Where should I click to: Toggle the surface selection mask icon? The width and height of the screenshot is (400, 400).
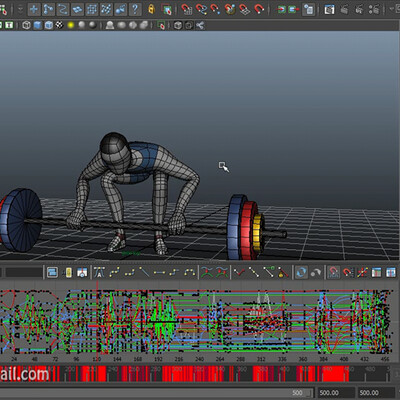[77, 9]
